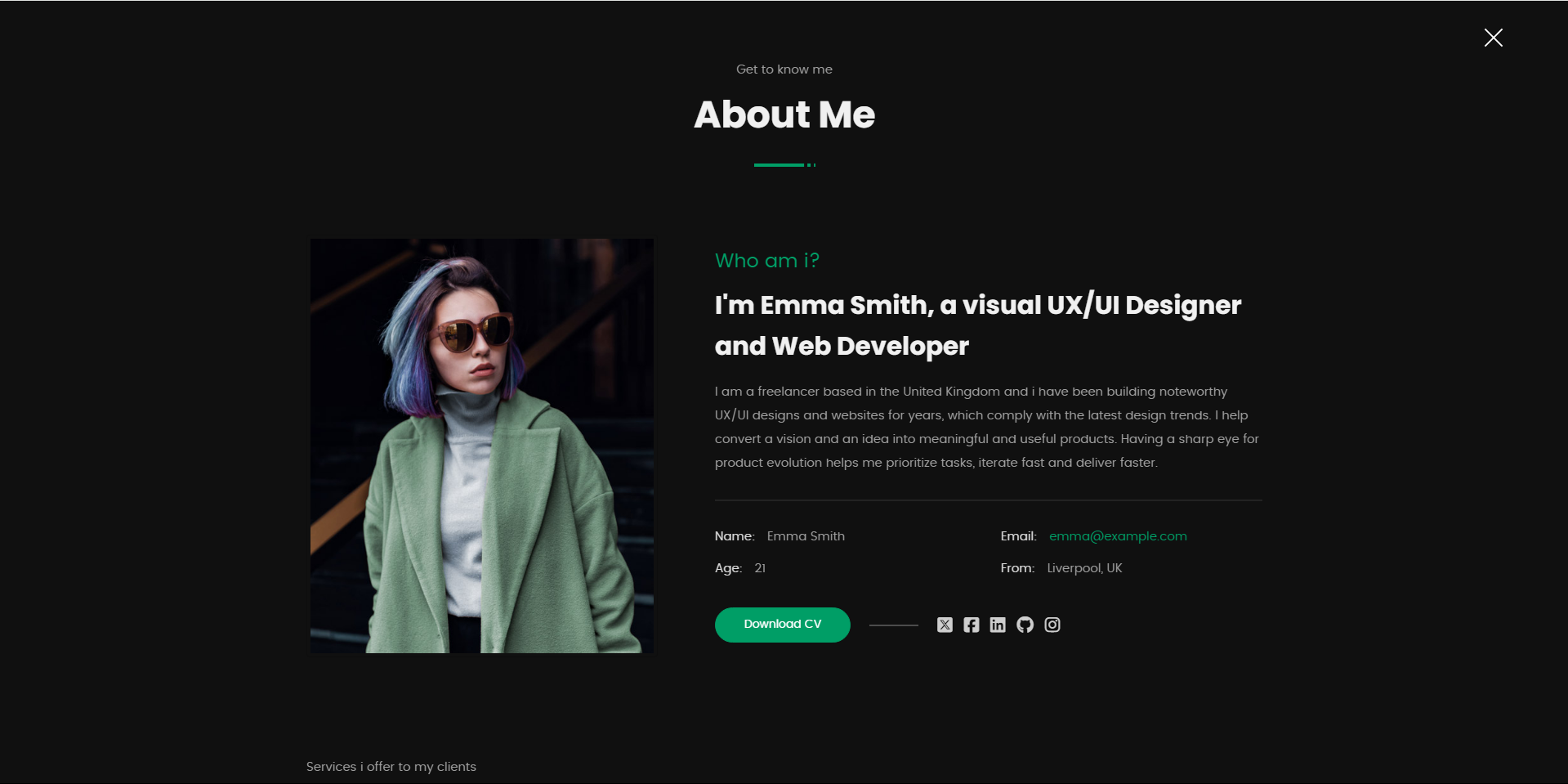
Task: Click the 'Liverpool, UK' location text
Action: point(1083,567)
